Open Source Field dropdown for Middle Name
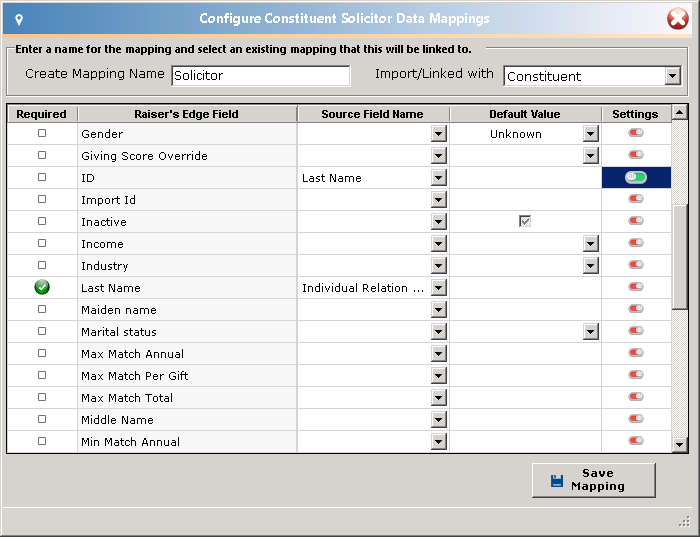Screen dimensions: 700x537 click(x=439, y=420)
